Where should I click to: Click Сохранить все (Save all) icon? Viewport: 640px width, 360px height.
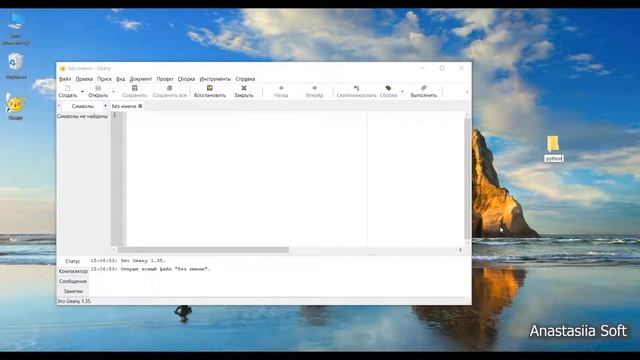pyautogui.click(x=169, y=91)
